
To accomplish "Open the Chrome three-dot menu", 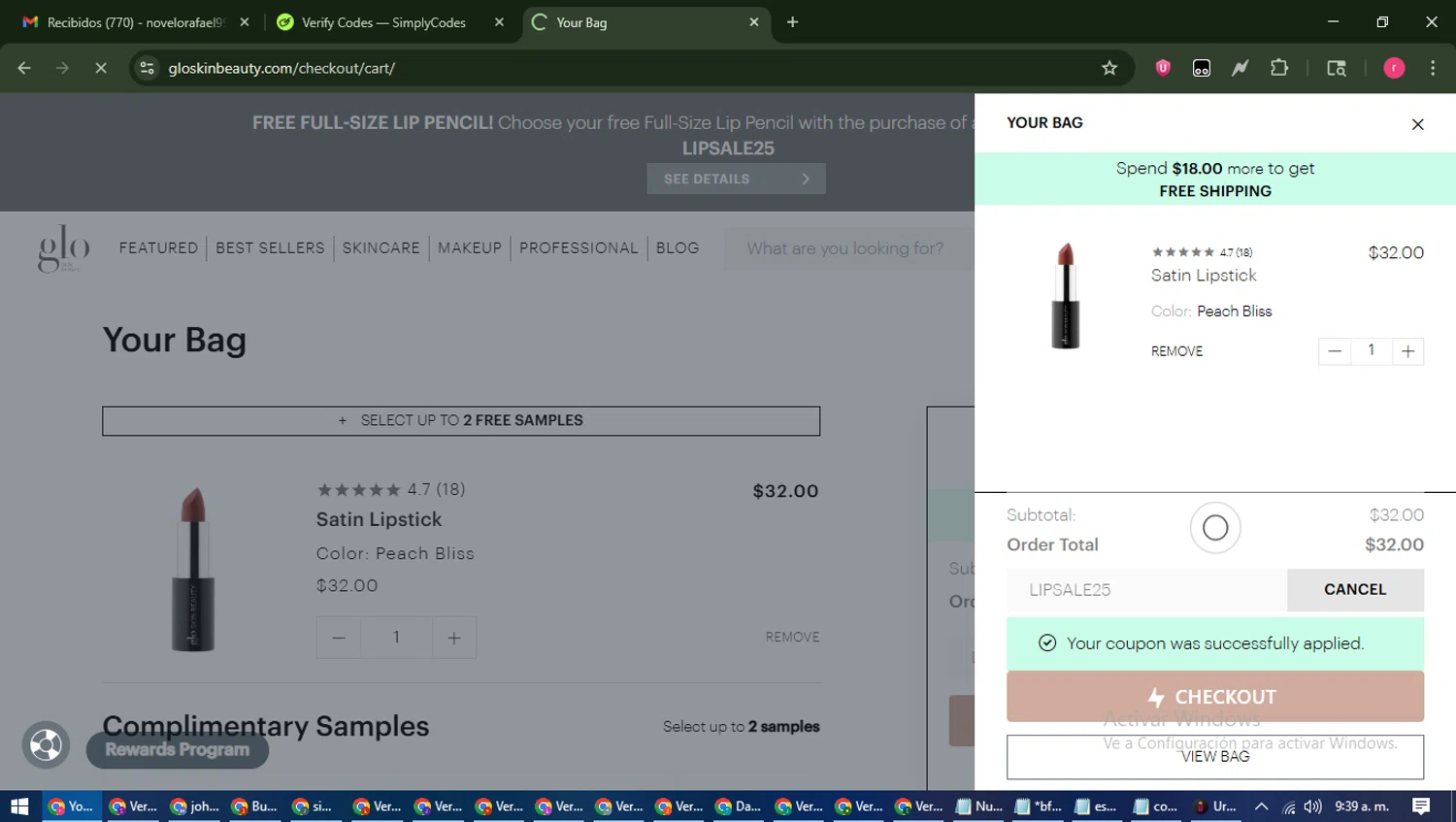I will pyautogui.click(x=1433, y=68).
